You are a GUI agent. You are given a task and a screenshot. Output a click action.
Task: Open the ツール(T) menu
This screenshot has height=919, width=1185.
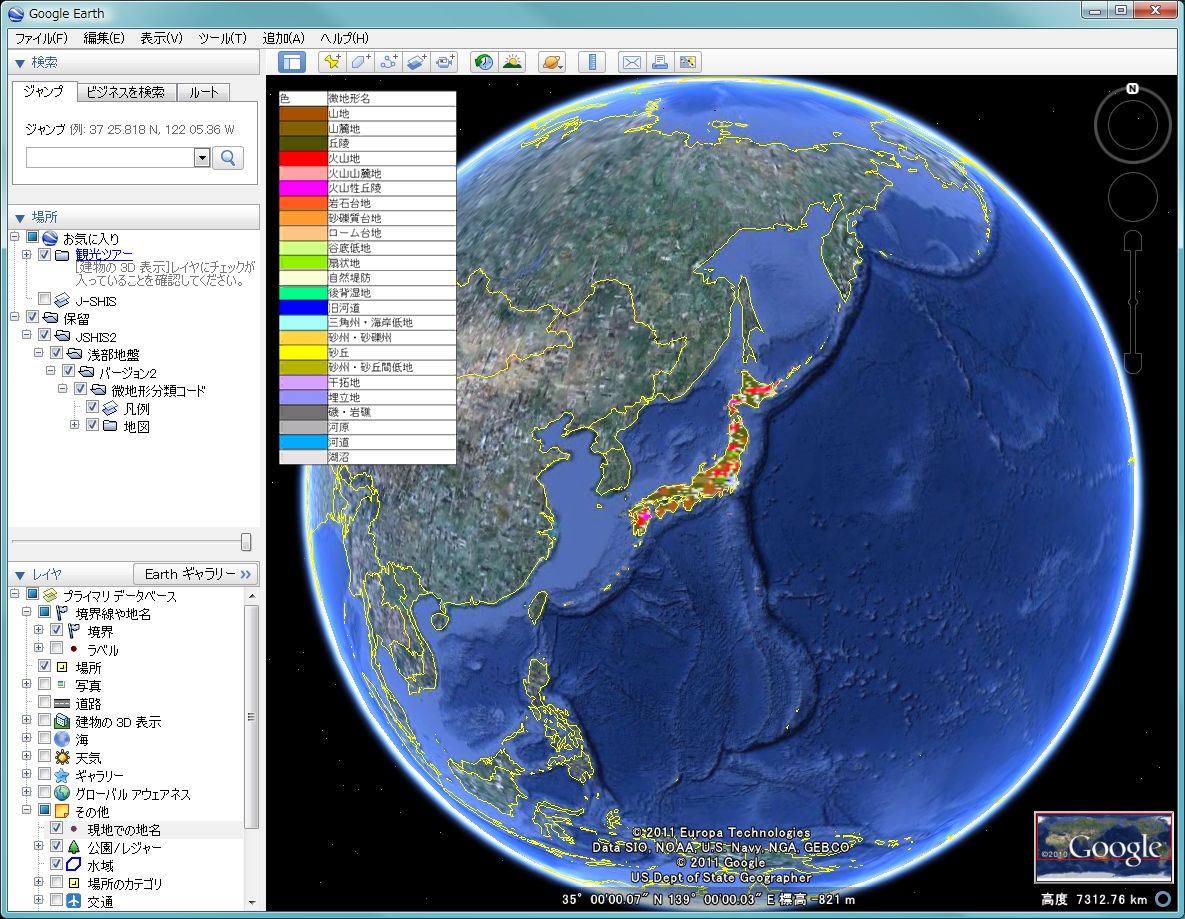(222, 38)
